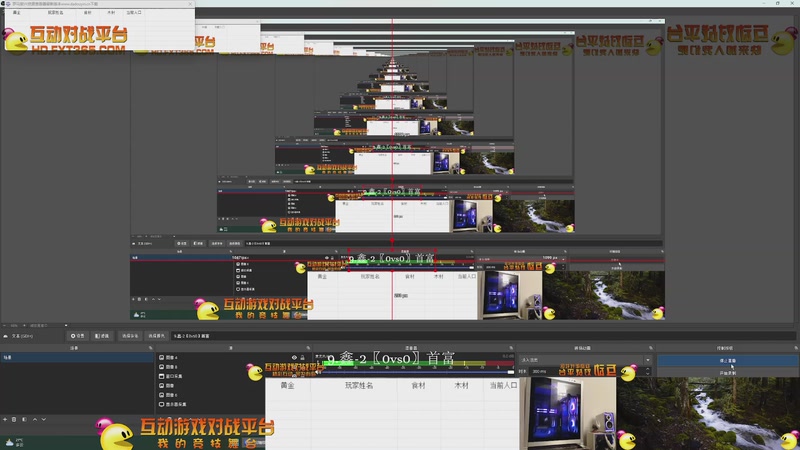This screenshot has width=800, height=450.
Task: Toggle lock icon for 图像 4 source
Action: 302,358
